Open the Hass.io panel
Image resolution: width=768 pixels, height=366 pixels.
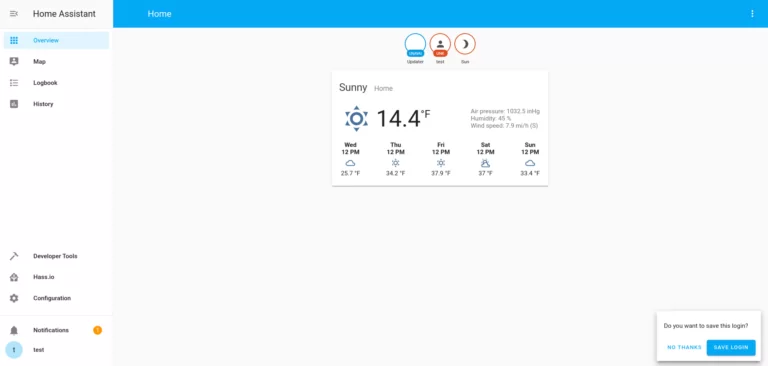click(x=56, y=277)
